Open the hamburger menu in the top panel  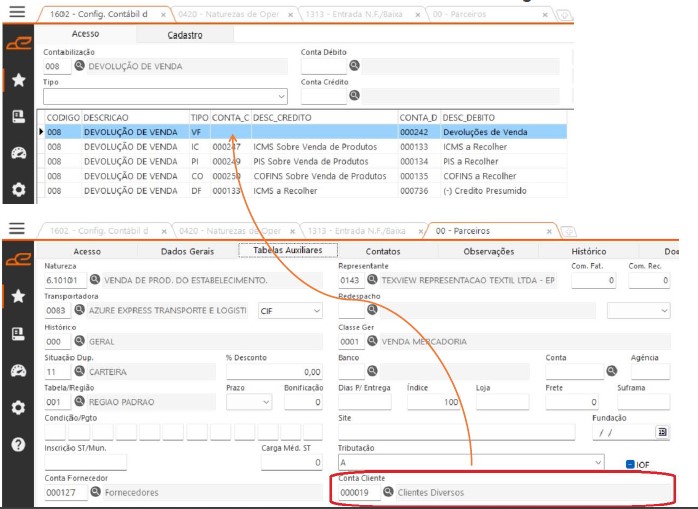coord(16,15)
